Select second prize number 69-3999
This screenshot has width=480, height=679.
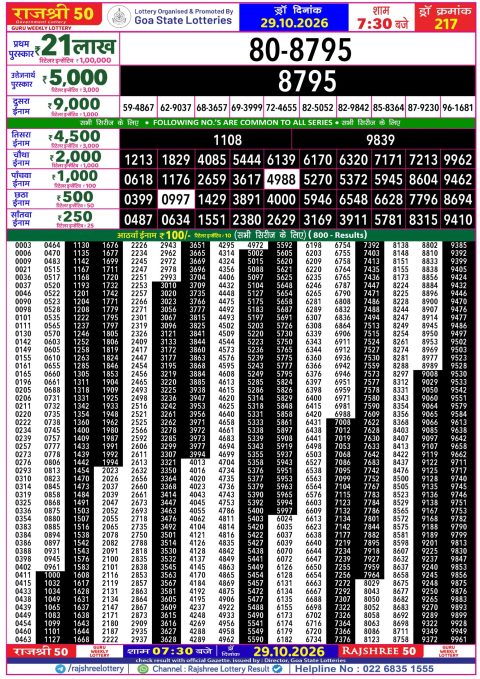click(246, 107)
